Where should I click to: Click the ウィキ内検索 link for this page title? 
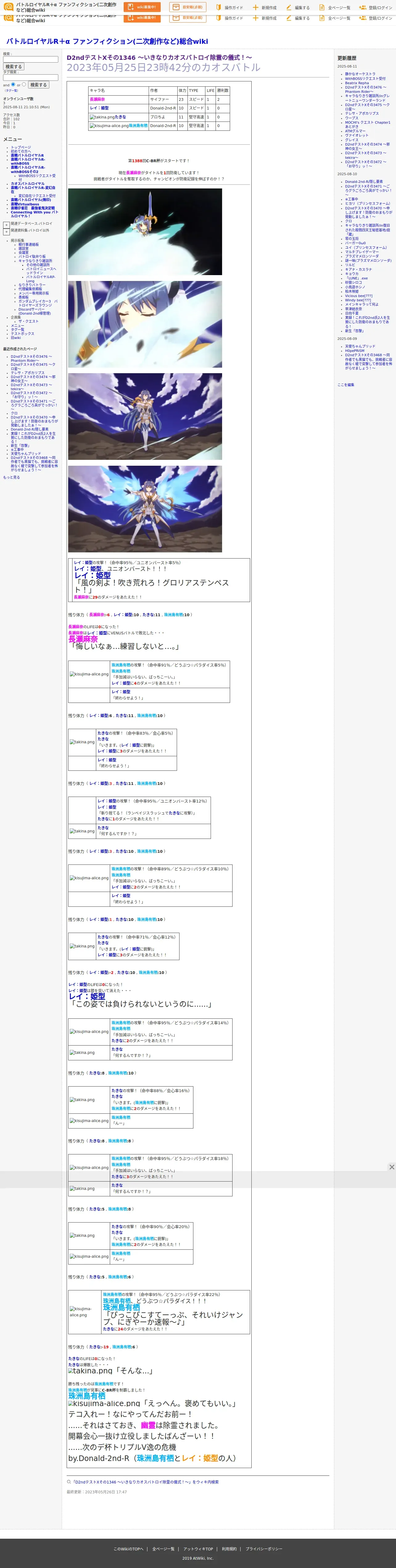(145, 1482)
